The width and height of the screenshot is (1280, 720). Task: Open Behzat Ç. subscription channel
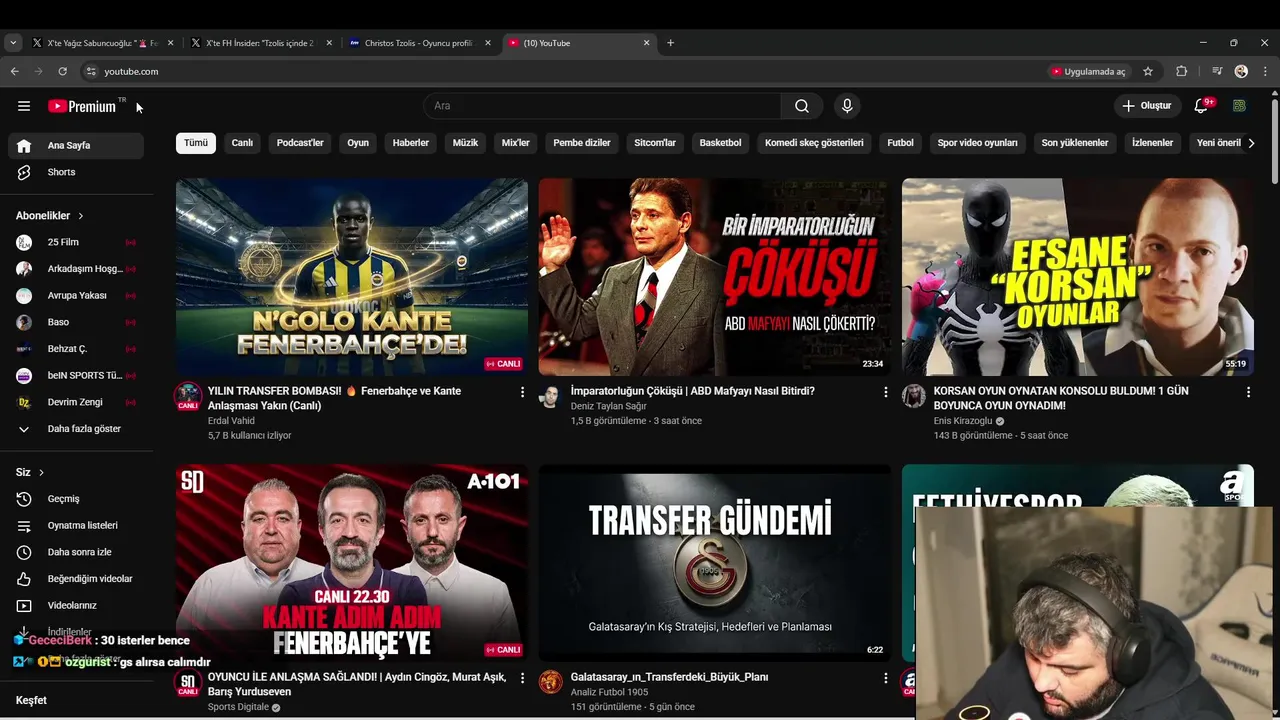coord(76,349)
